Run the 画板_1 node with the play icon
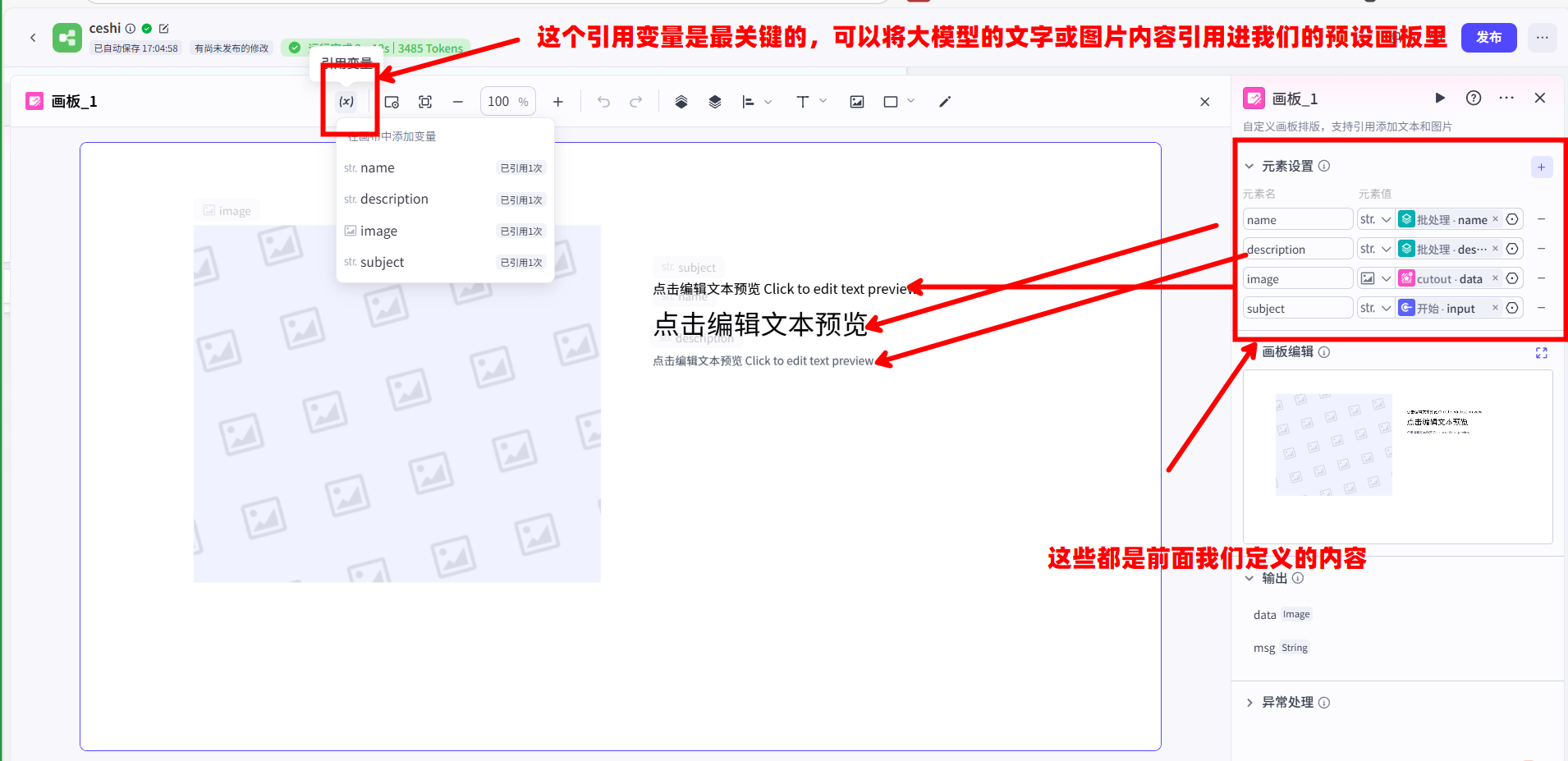Image resolution: width=1568 pixels, height=761 pixels. 1440,99
